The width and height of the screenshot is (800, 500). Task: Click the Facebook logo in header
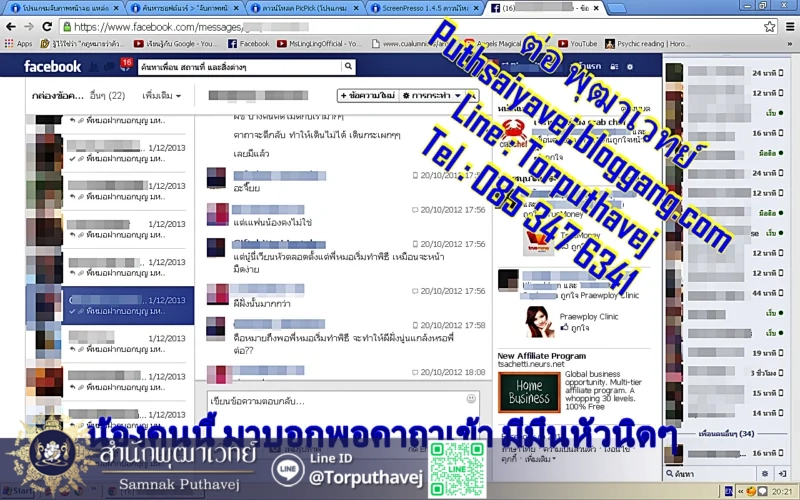(53, 67)
